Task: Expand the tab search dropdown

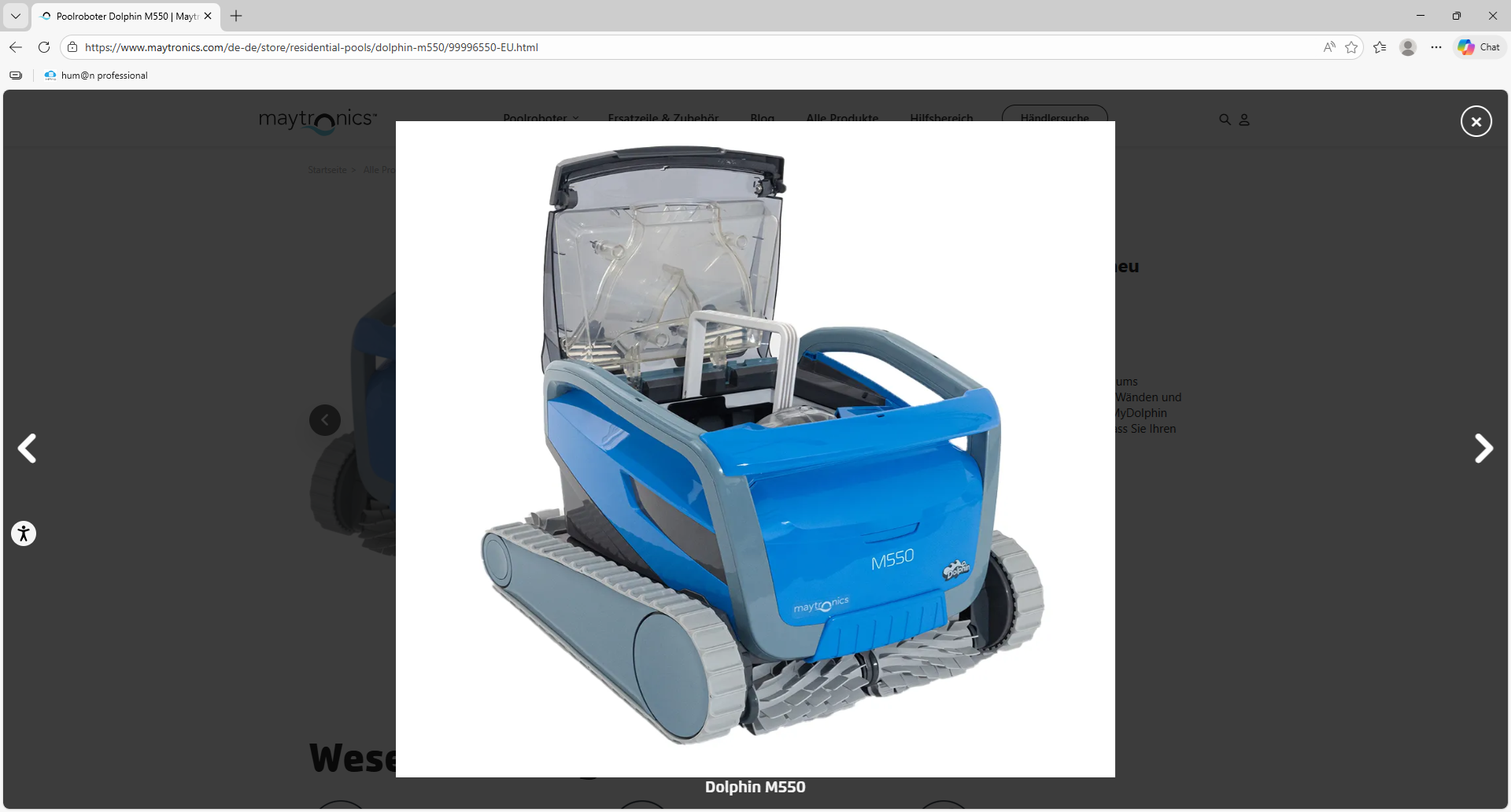Action: 16,16
